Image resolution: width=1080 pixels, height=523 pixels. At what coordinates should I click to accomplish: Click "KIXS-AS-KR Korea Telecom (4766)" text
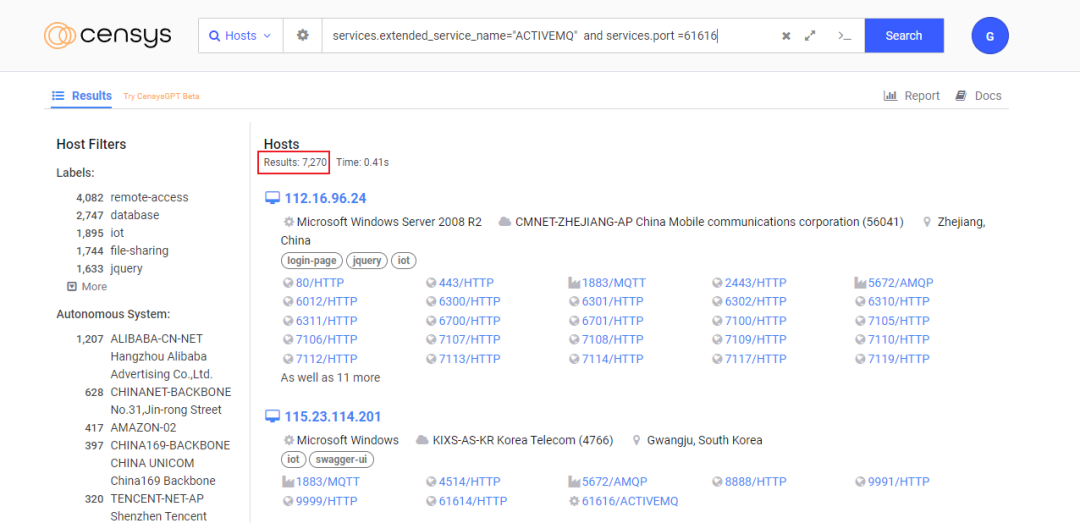523,440
